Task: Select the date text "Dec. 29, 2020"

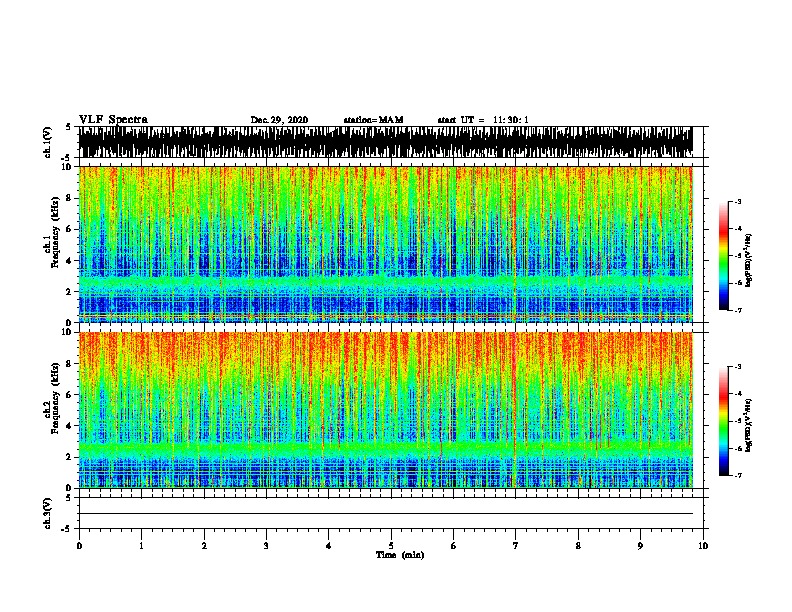Action: click(279, 120)
